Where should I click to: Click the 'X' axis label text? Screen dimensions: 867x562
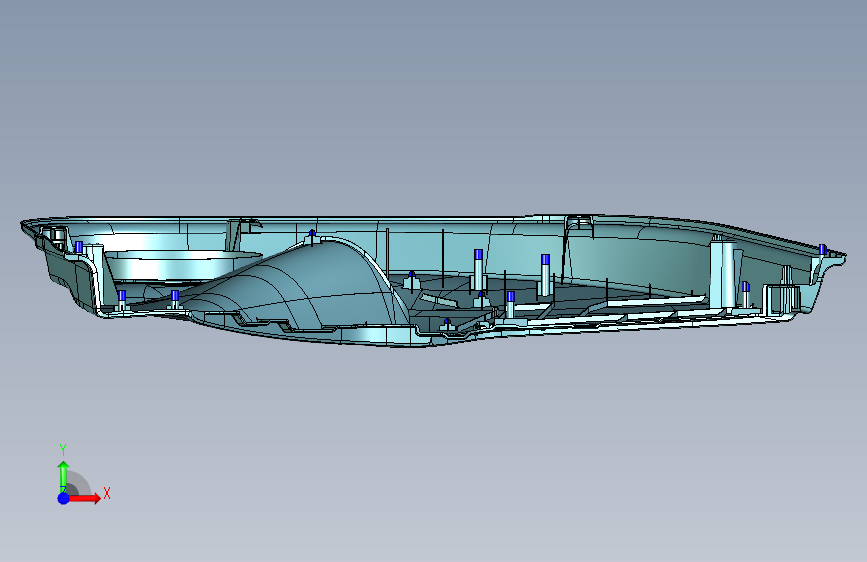point(107,493)
